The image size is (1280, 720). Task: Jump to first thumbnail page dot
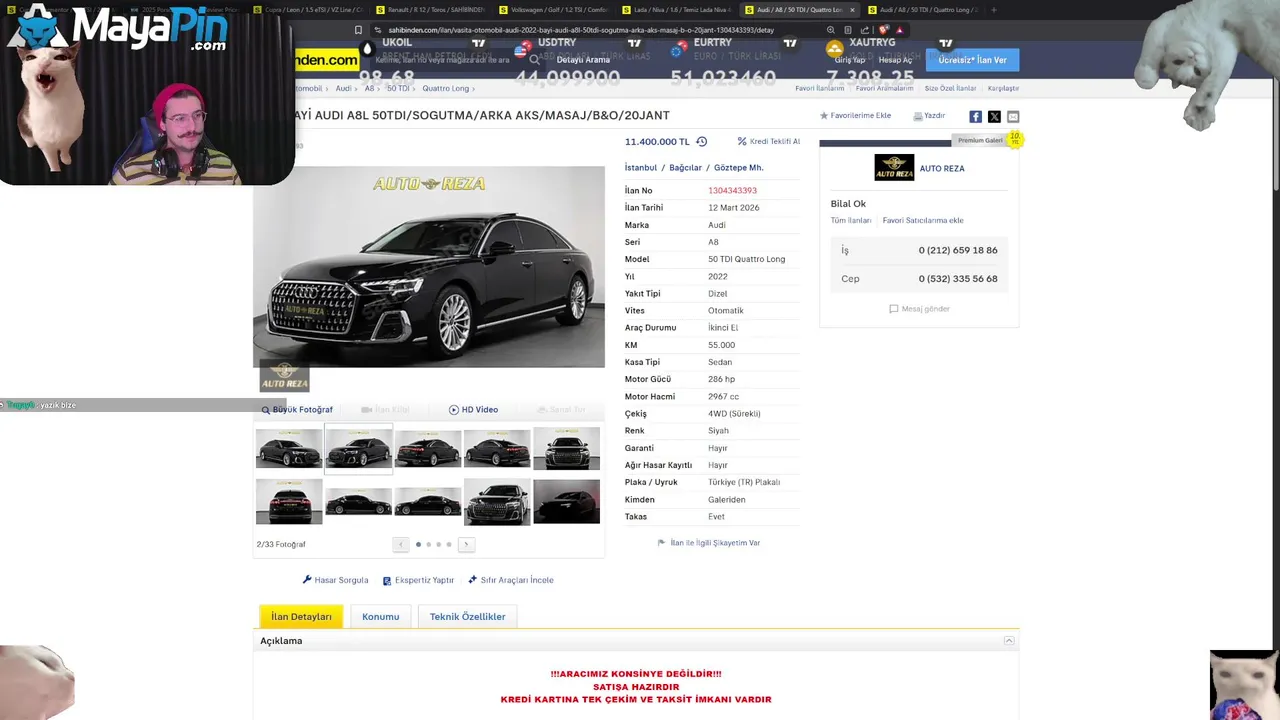(418, 544)
